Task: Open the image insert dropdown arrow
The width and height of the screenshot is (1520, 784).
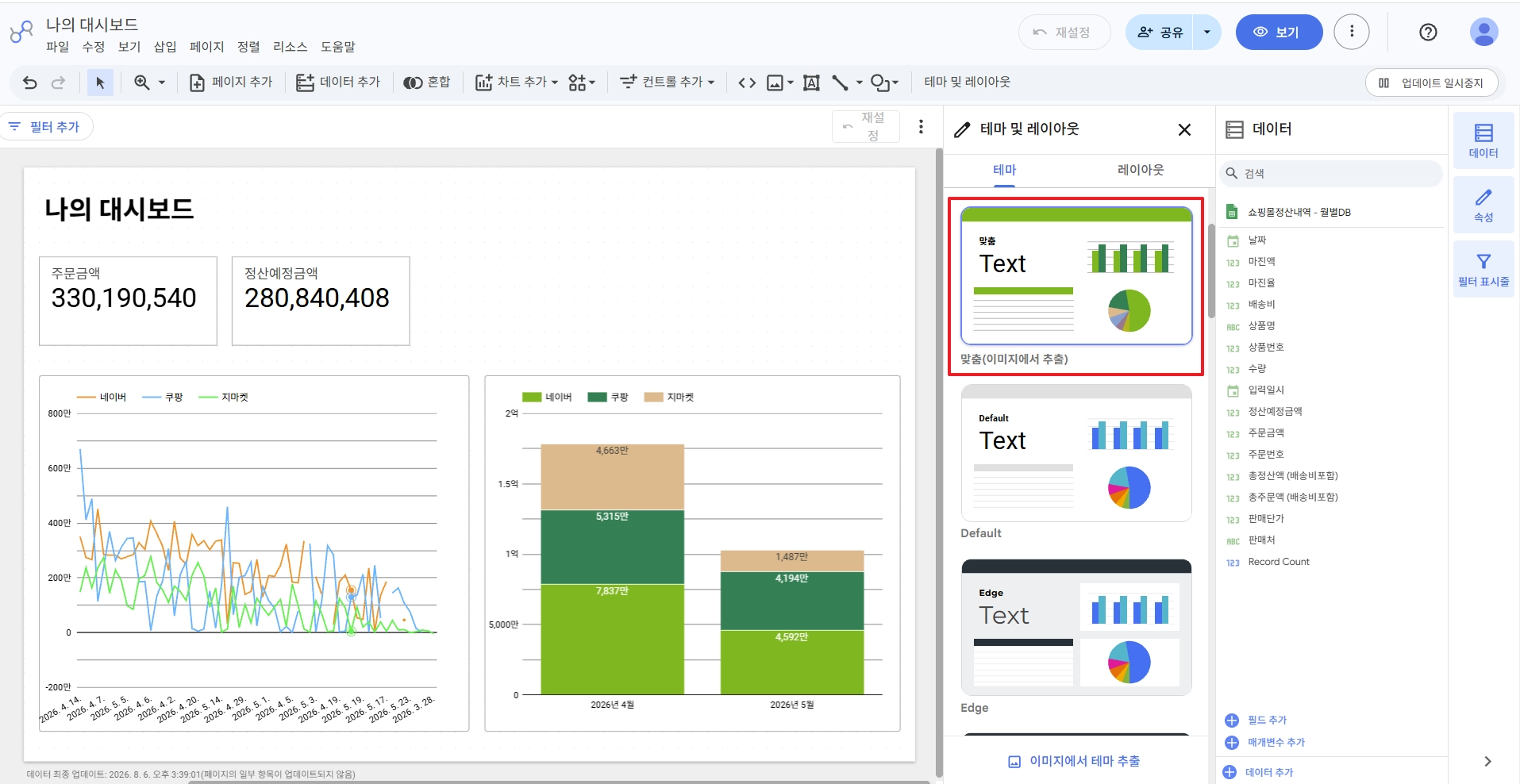Action: coord(790,83)
